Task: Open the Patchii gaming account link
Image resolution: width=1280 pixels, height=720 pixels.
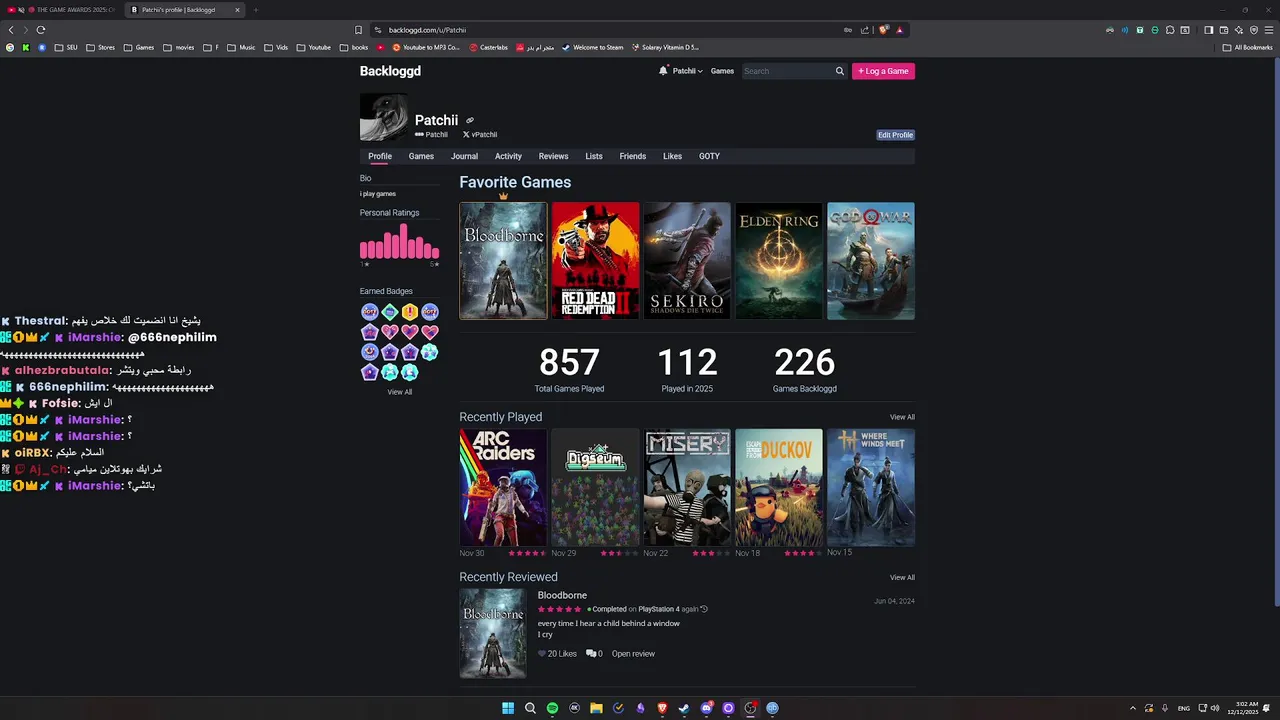Action: coord(431,135)
